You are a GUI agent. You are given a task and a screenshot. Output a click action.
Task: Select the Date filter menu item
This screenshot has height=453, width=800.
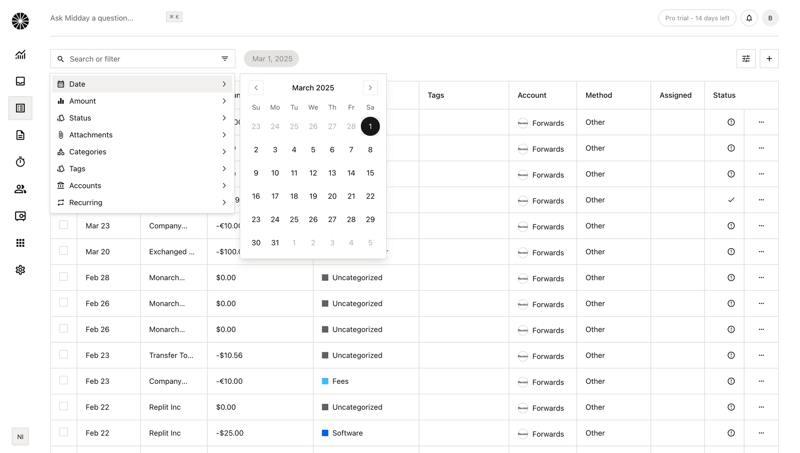pos(142,84)
